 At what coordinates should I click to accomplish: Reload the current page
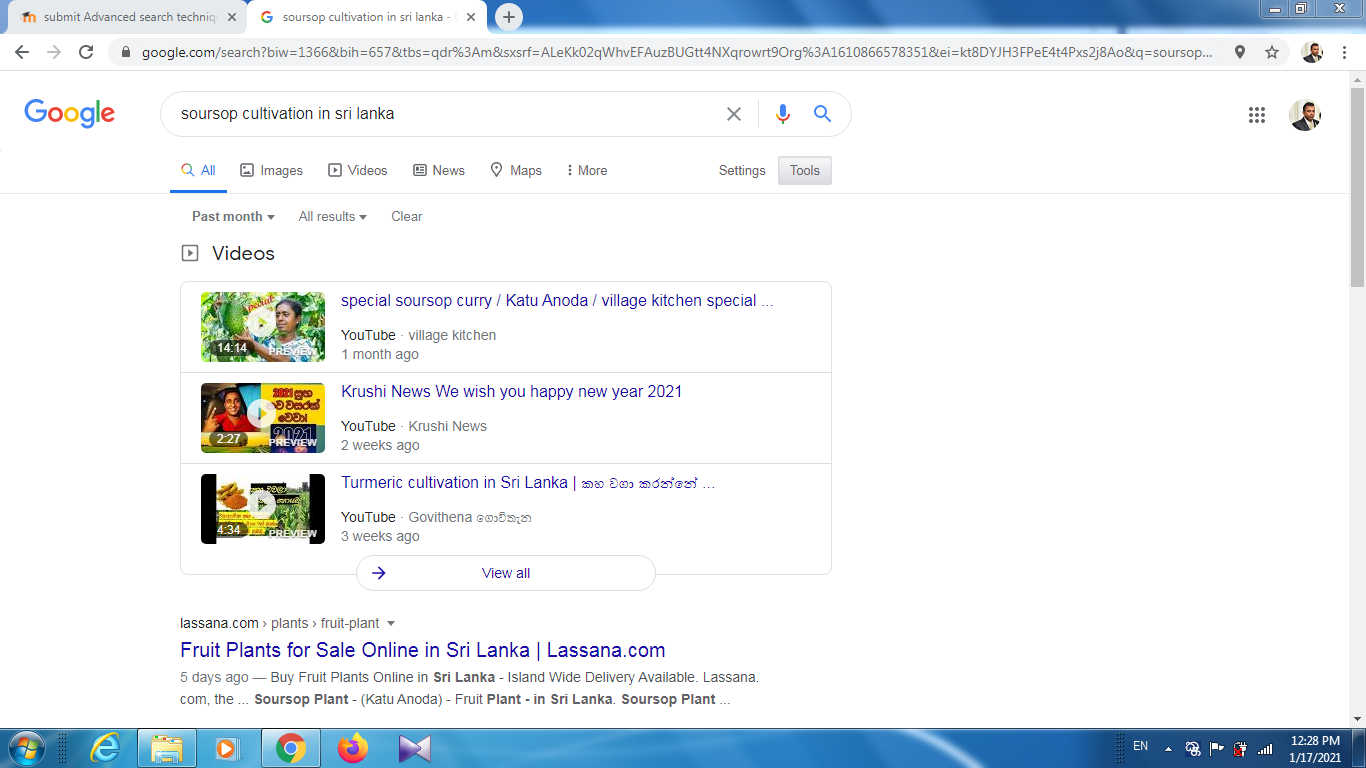86,52
